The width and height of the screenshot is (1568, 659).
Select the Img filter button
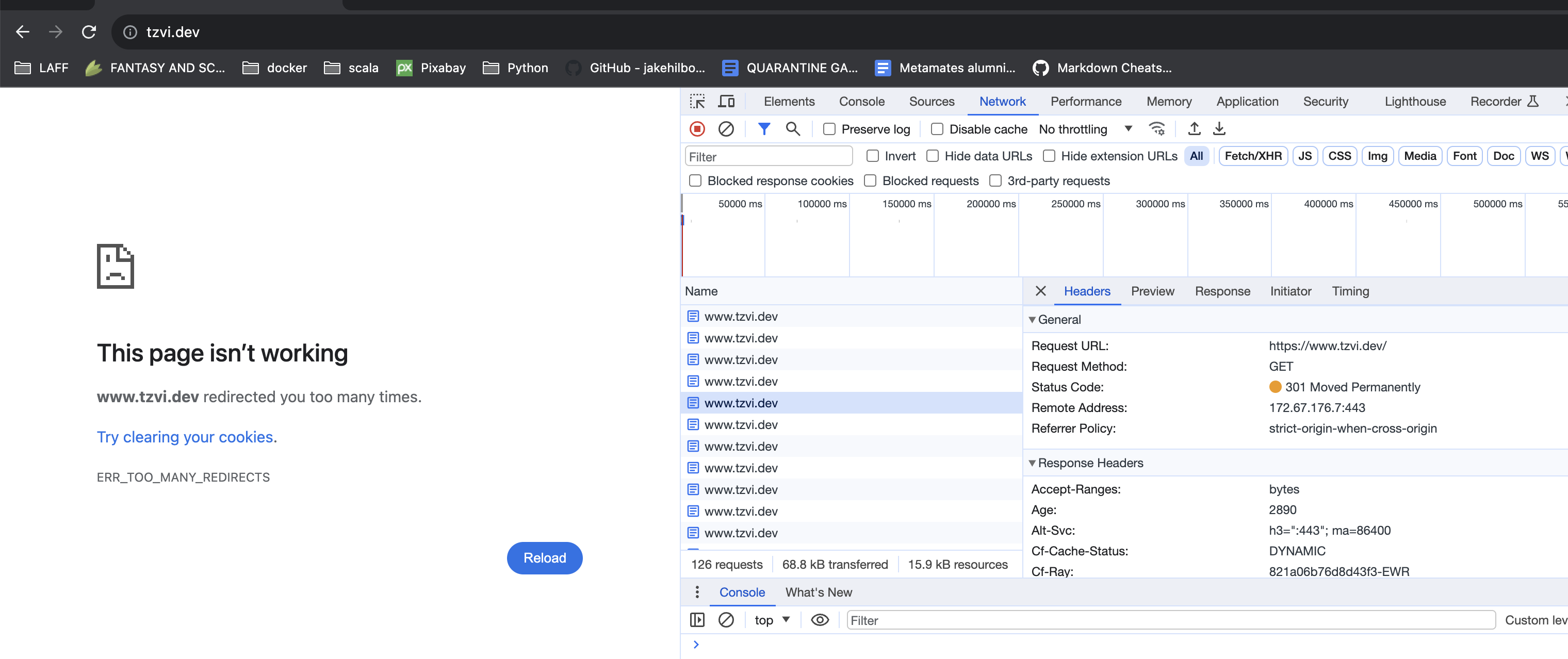point(1377,156)
